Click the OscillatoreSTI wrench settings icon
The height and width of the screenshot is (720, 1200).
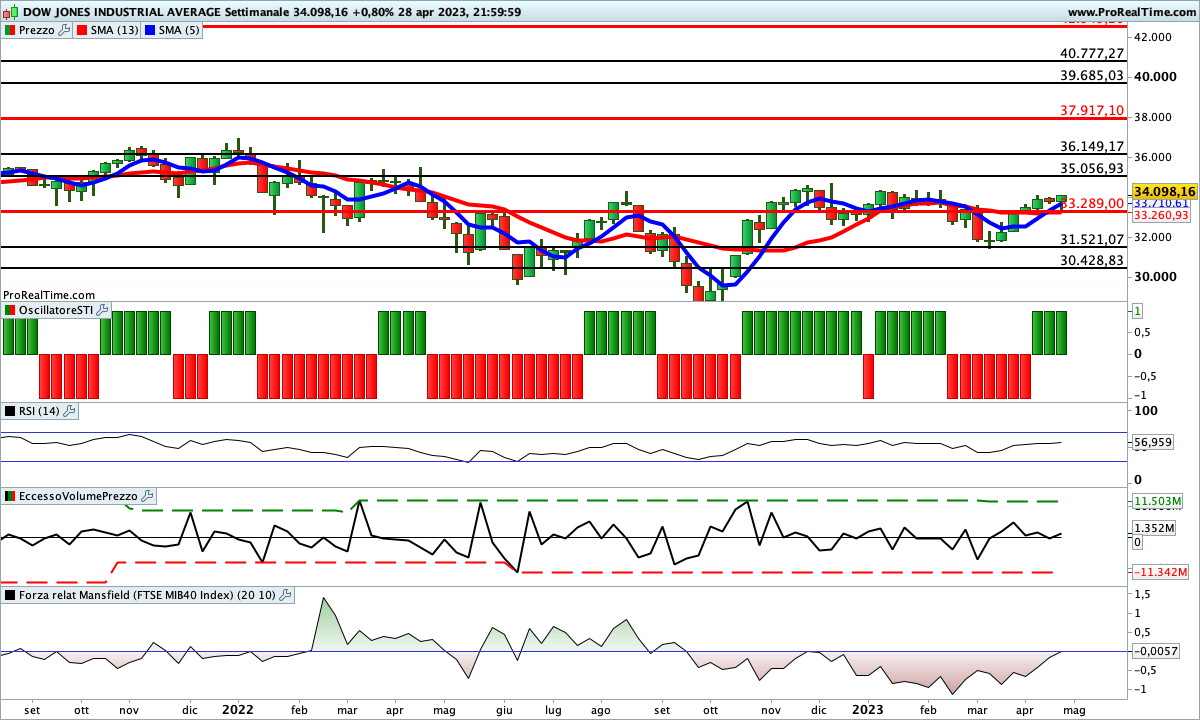pos(103,311)
